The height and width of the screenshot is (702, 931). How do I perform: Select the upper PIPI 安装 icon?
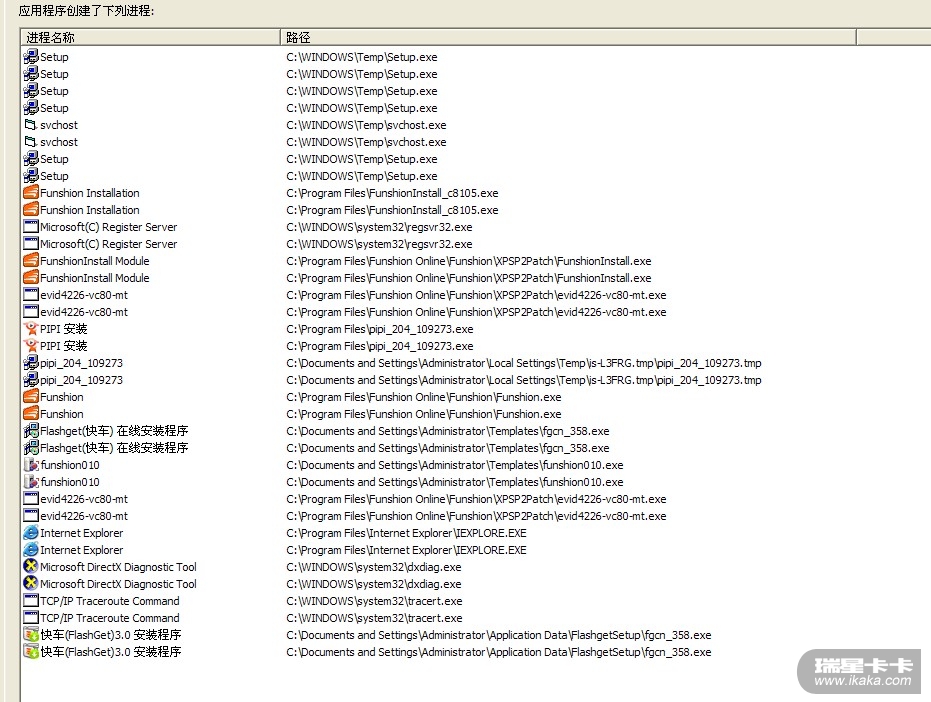coord(31,328)
